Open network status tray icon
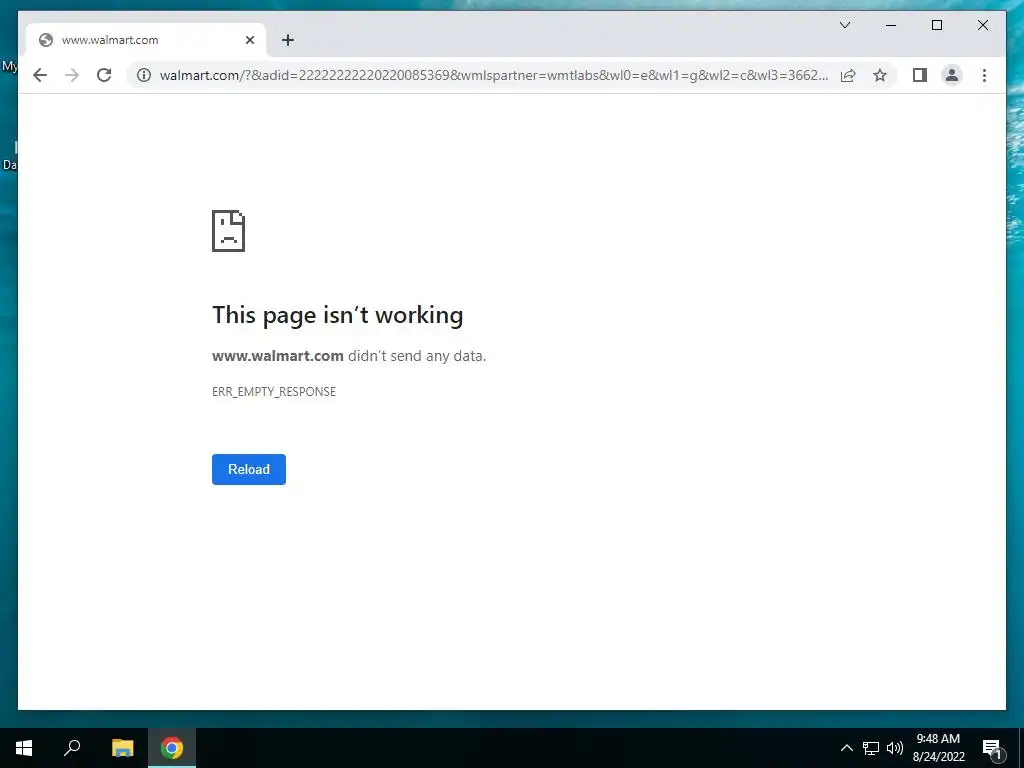The image size is (1024, 768). coord(871,748)
